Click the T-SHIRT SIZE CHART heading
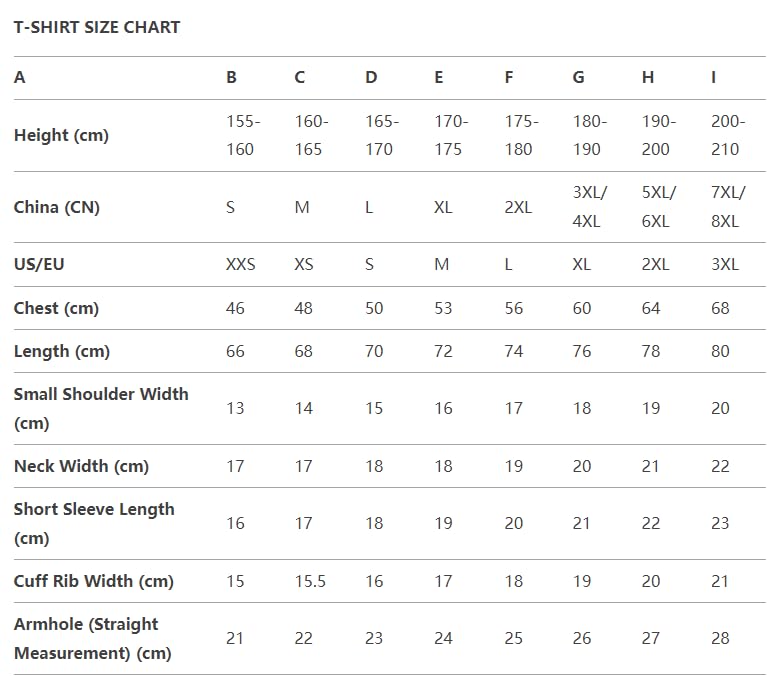This screenshot has height=676, width=776. pyautogui.click(x=97, y=27)
